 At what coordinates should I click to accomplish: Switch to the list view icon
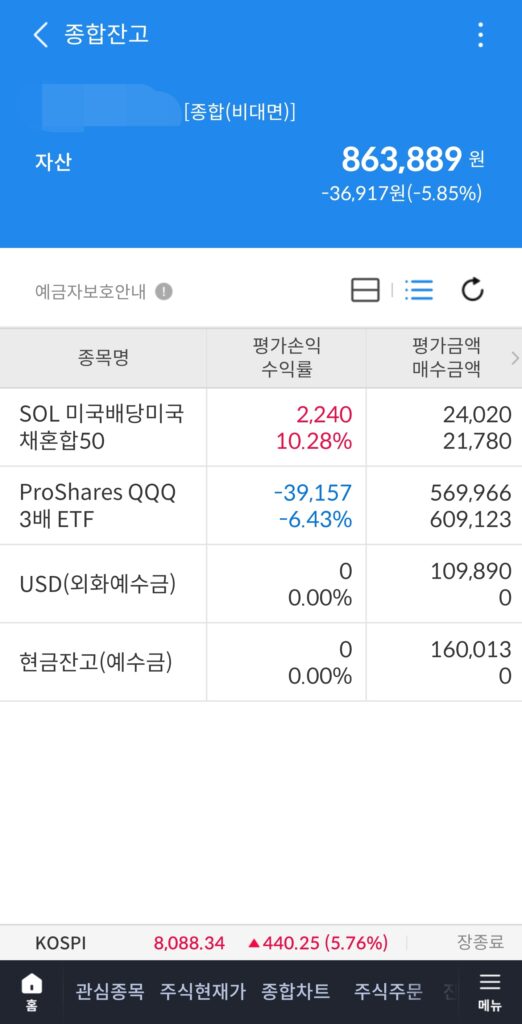coord(418,290)
